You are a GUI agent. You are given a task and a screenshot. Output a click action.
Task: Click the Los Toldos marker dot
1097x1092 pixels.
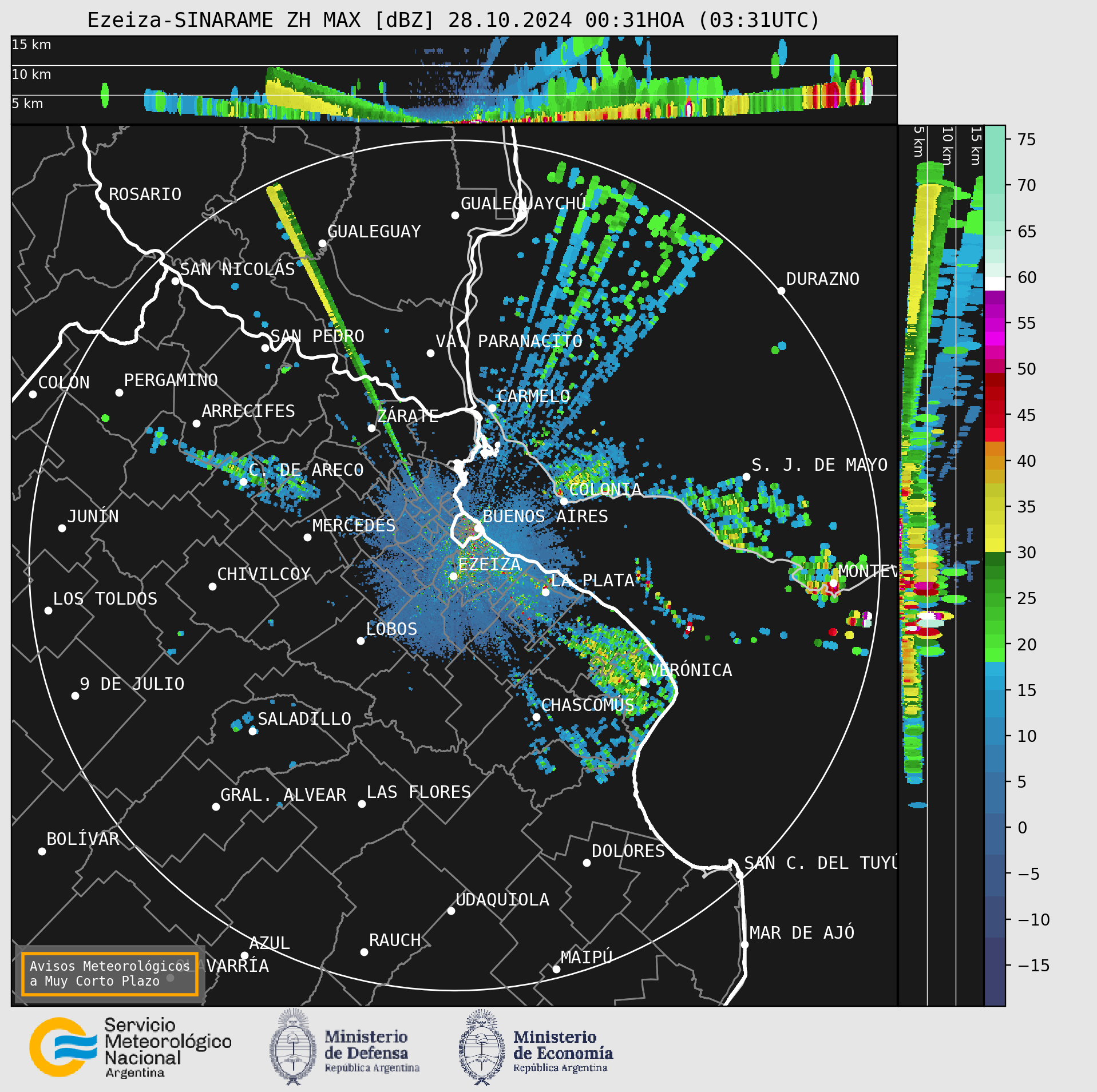(48, 610)
